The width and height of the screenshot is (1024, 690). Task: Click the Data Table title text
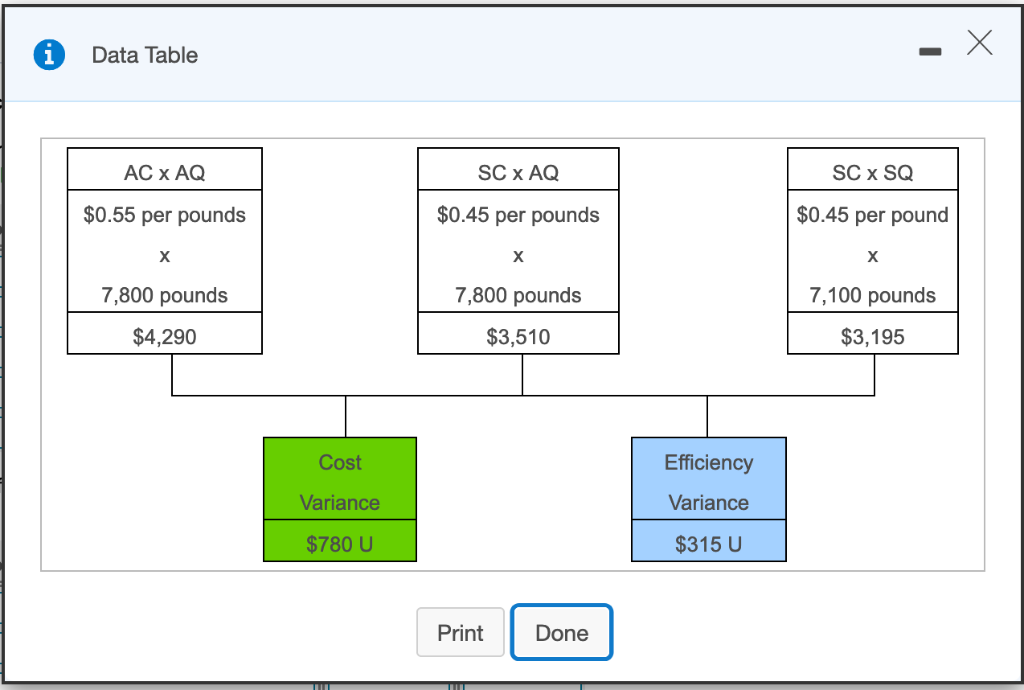pyautogui.click(x=144, y=55)
